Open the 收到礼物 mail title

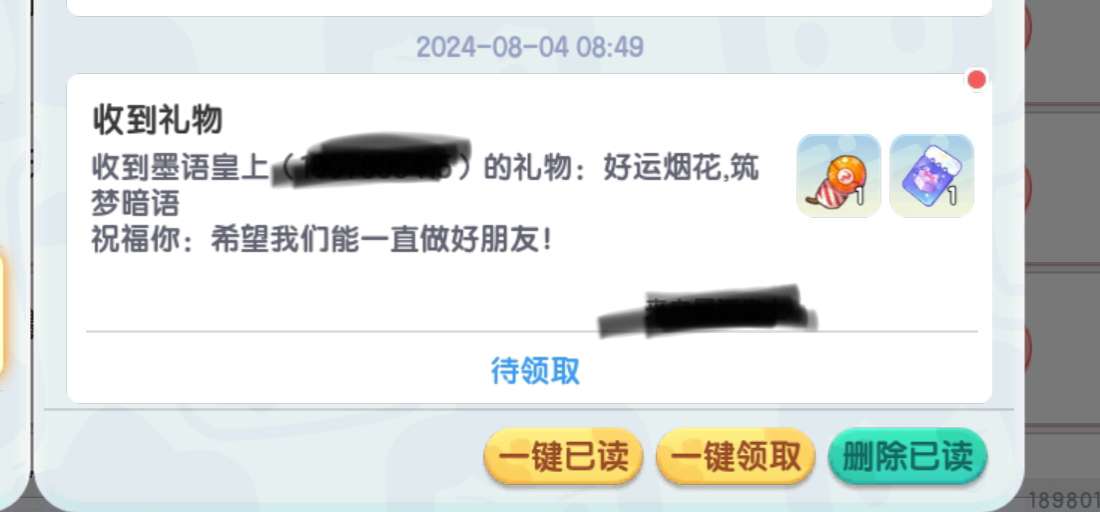click(158, 121)
